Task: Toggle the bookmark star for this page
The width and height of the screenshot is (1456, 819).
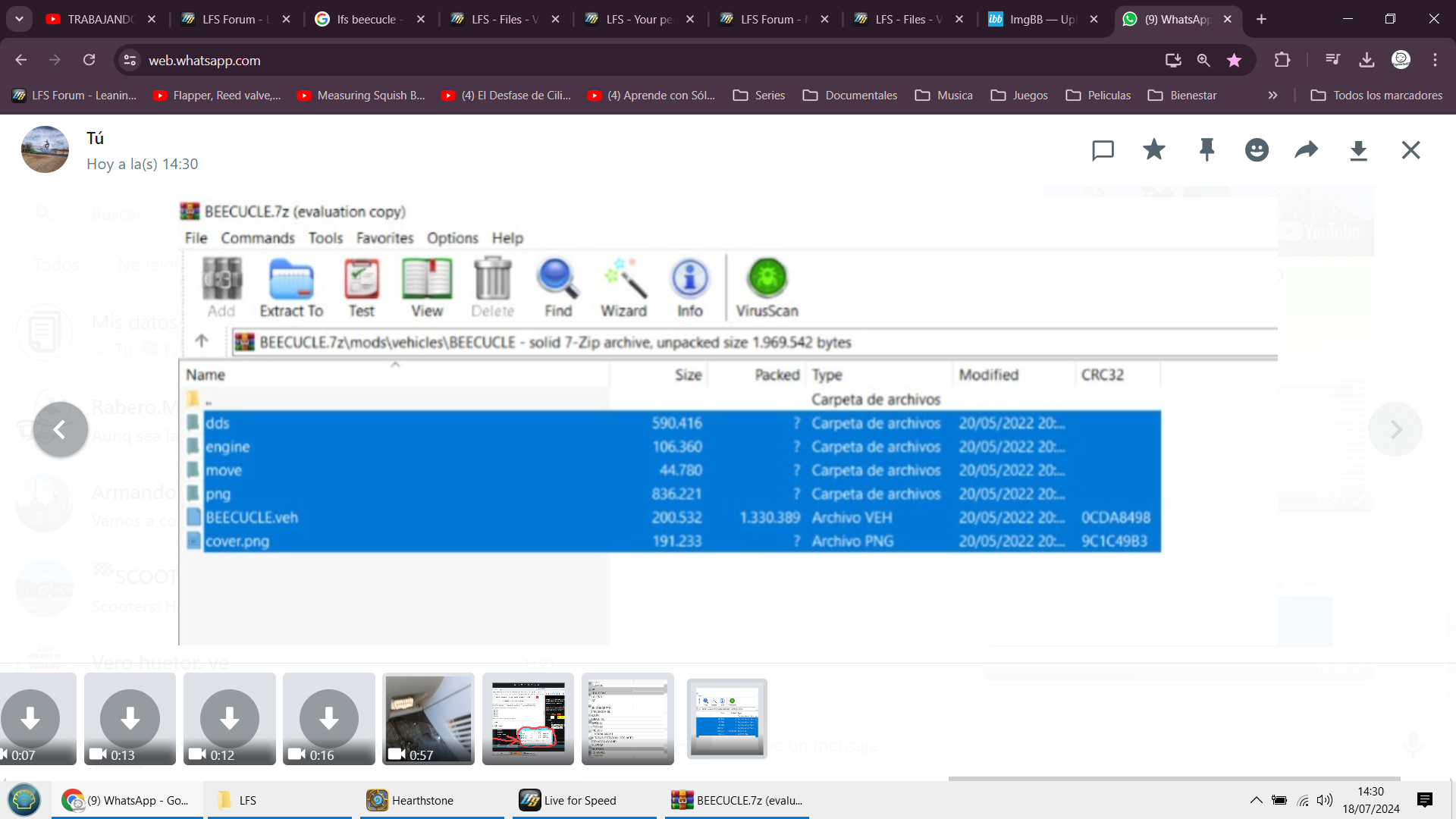Action: pyautogui.click(x=1235, y=60)
